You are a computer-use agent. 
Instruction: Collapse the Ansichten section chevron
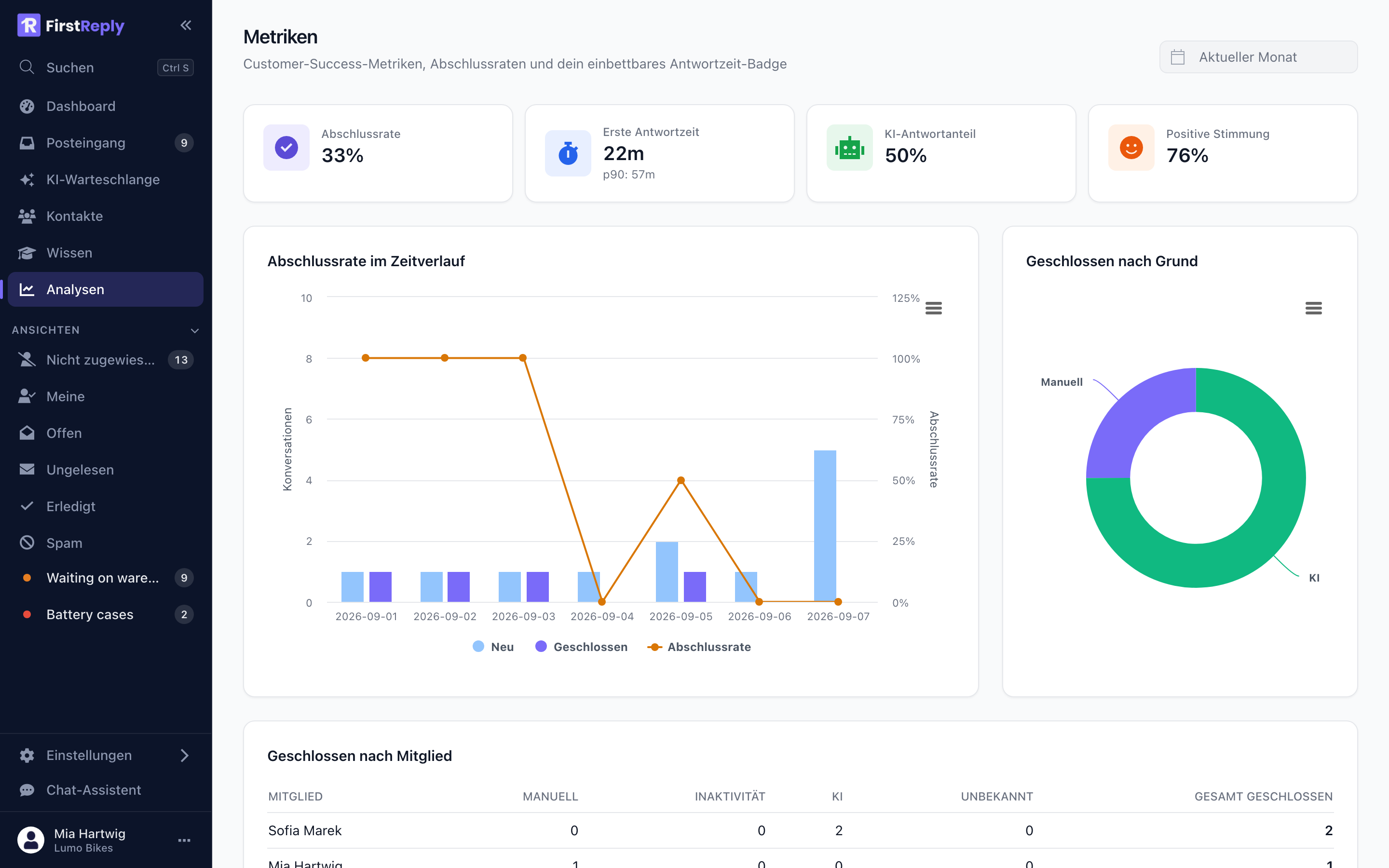point(194,331)
